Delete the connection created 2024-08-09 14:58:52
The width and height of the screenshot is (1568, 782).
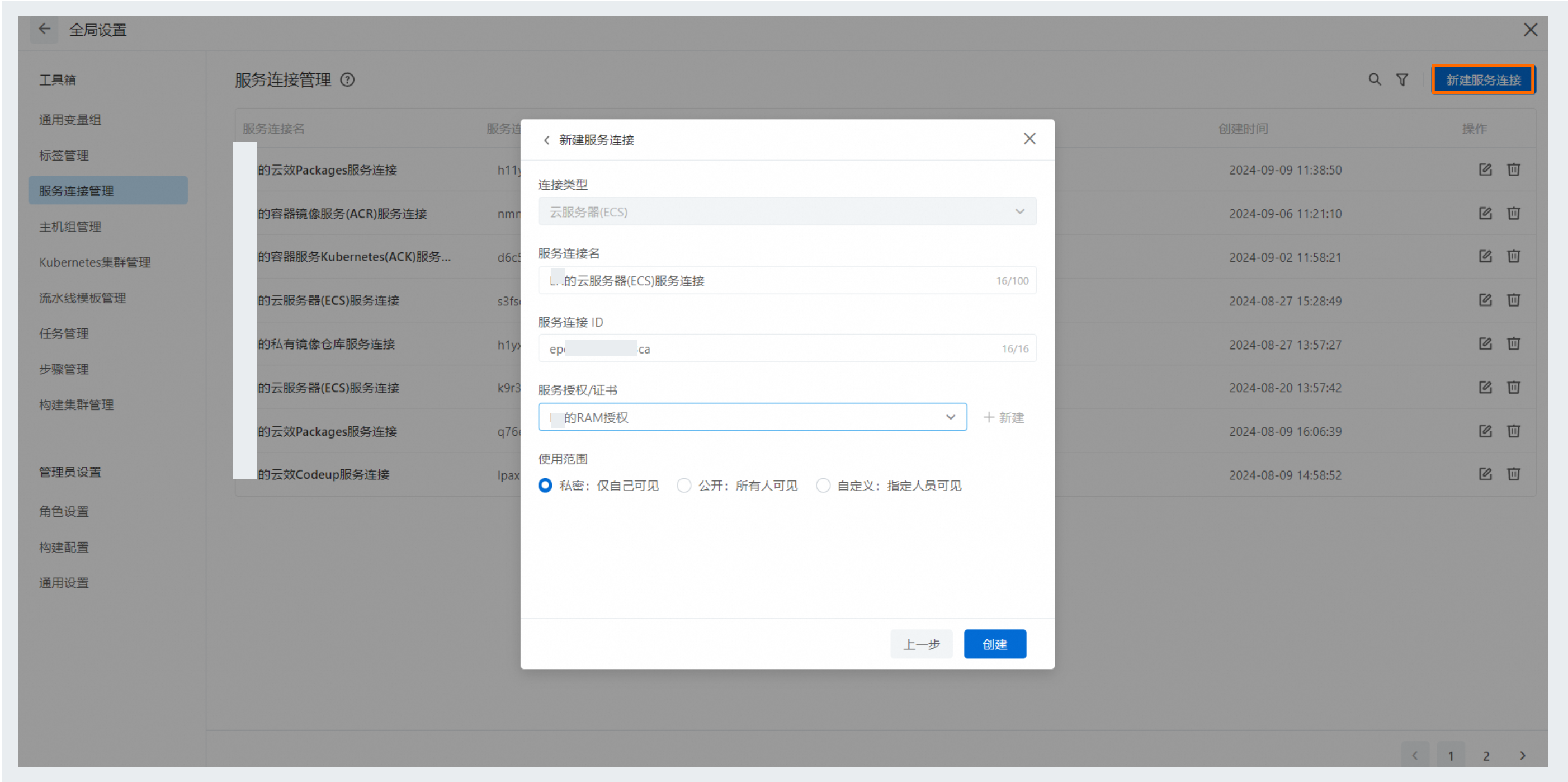1513,474
